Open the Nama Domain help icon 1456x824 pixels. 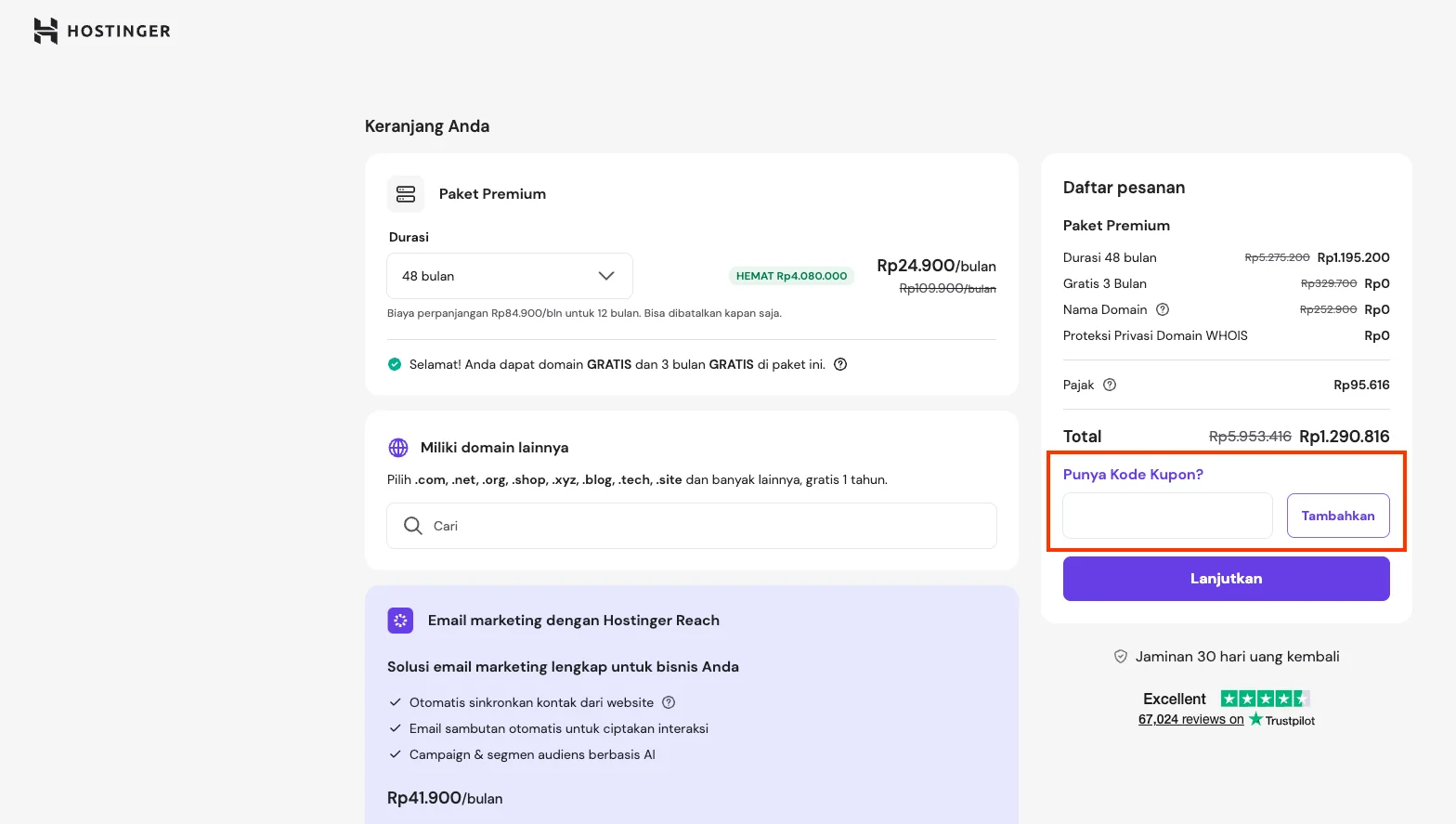[x=1163, y=309]
